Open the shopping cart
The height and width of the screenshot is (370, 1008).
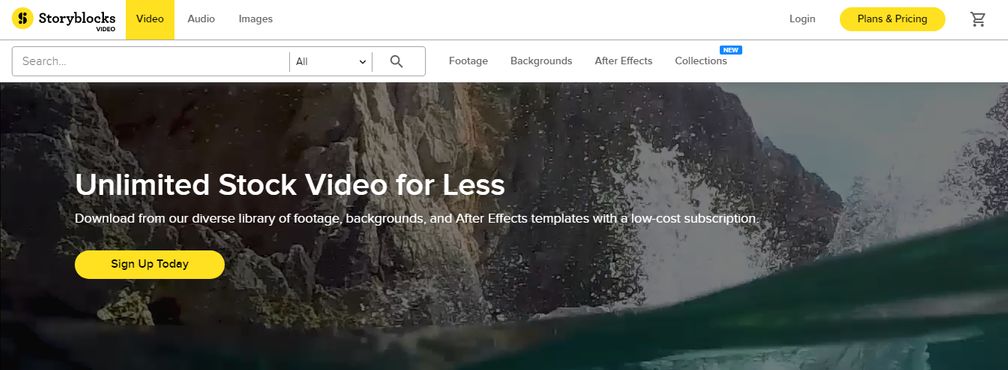978,19
